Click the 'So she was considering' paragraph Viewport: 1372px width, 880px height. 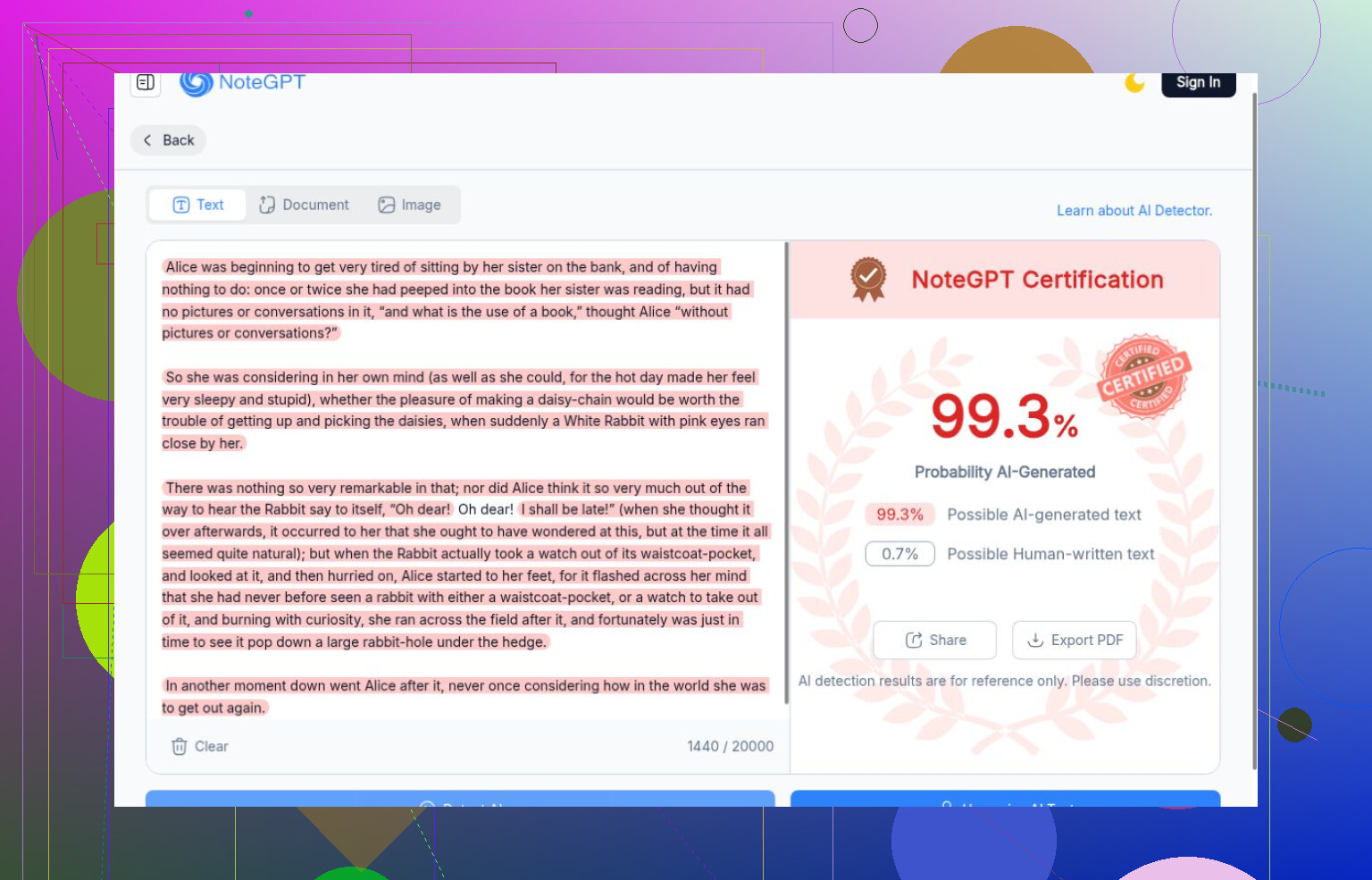coord(464,410)
